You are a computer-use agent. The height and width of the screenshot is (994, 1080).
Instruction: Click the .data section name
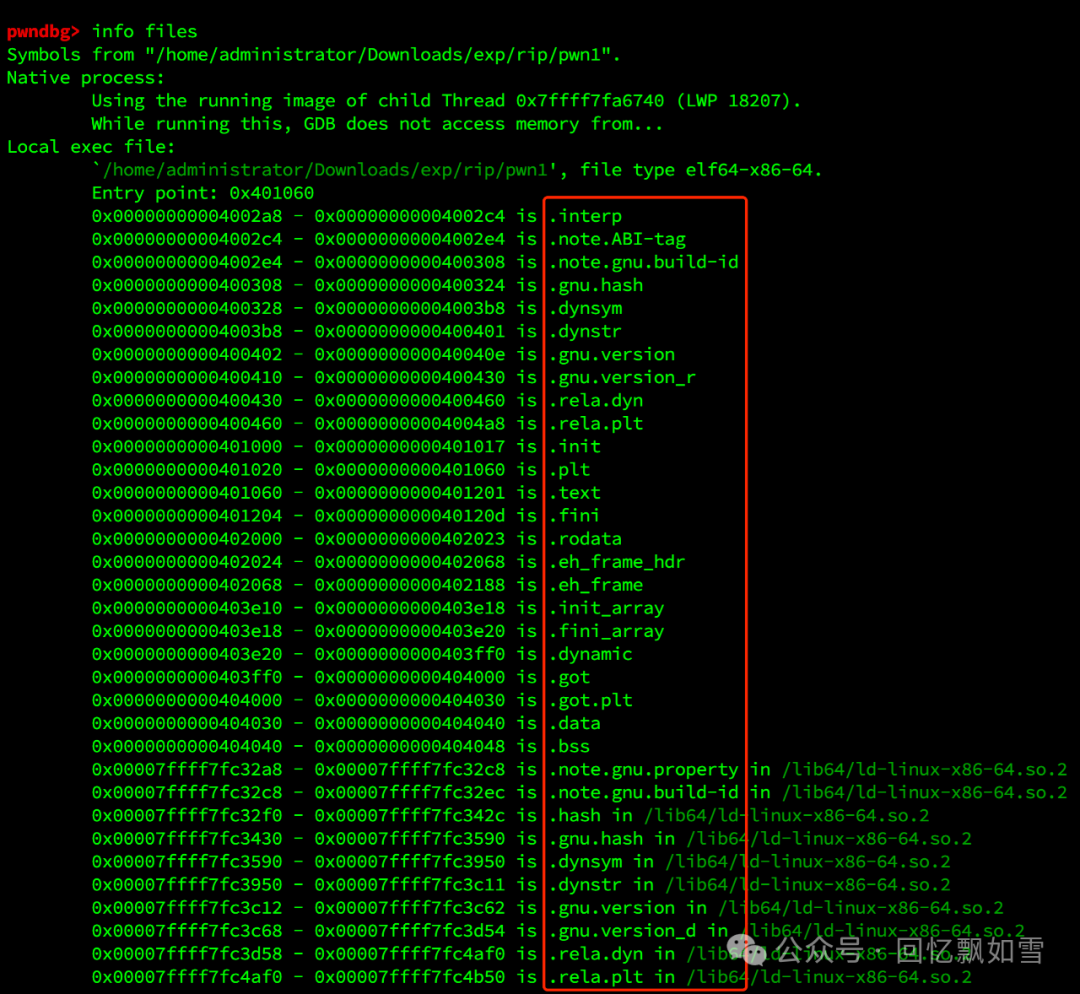coord(574,724)
